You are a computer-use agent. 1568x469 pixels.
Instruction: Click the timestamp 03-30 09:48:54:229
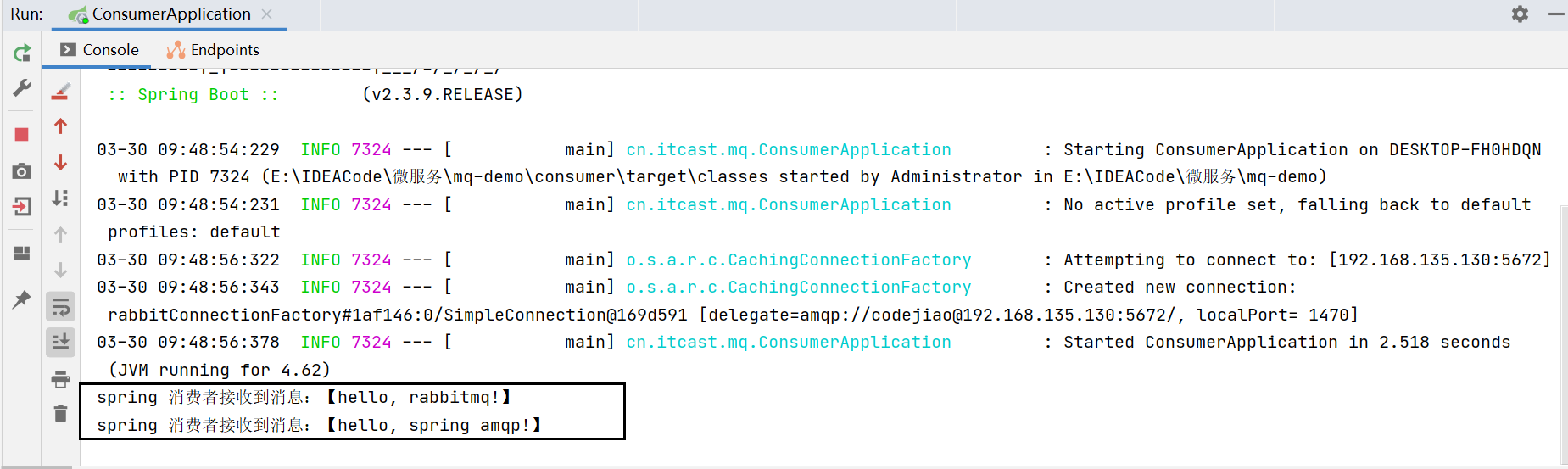188,150
